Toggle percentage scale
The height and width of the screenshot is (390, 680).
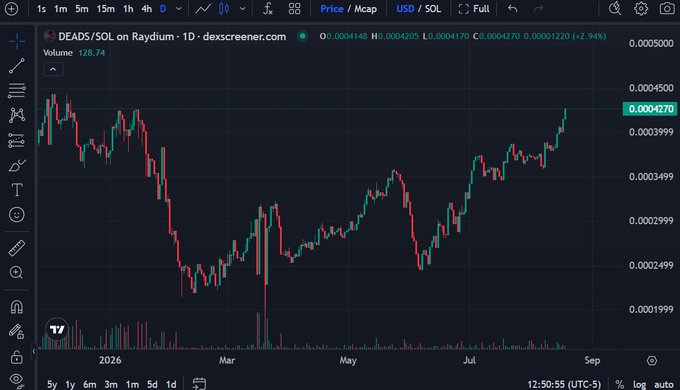[620, 384]
